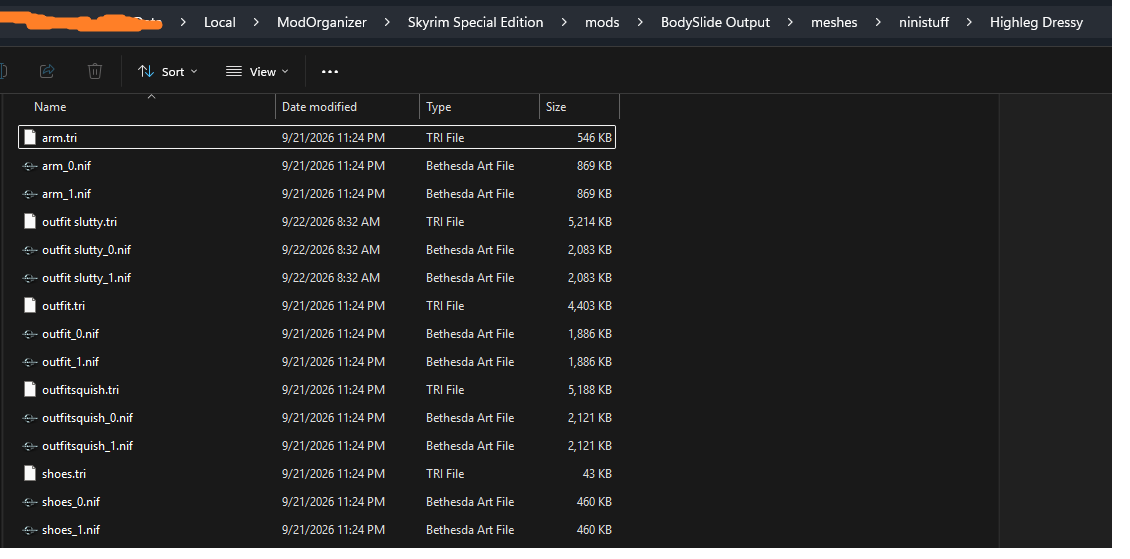Click the Share icon in toolbar

[47, 71]
